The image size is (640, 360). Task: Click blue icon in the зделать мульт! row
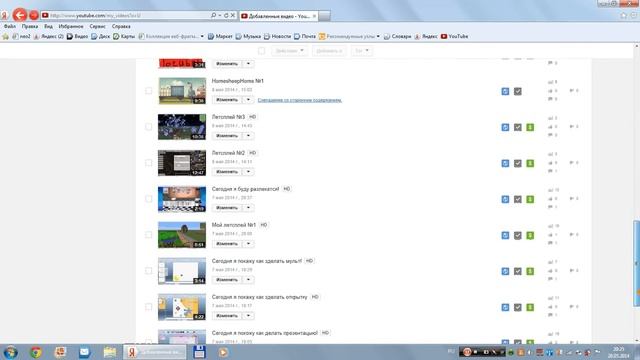(505, 271)
